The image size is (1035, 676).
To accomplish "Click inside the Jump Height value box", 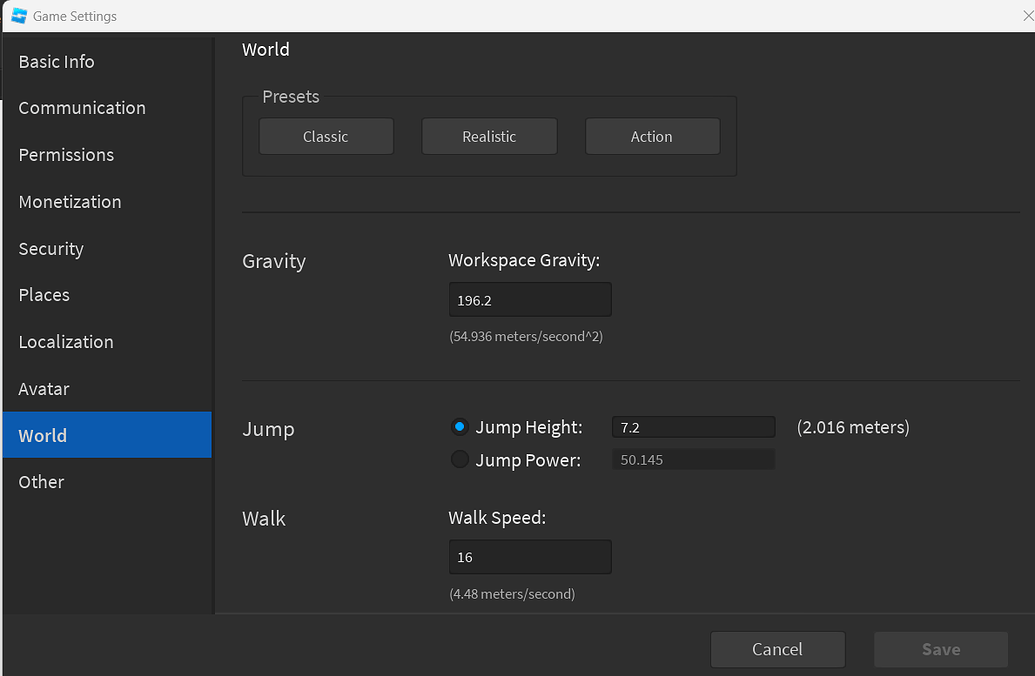I will pos(693,427).
